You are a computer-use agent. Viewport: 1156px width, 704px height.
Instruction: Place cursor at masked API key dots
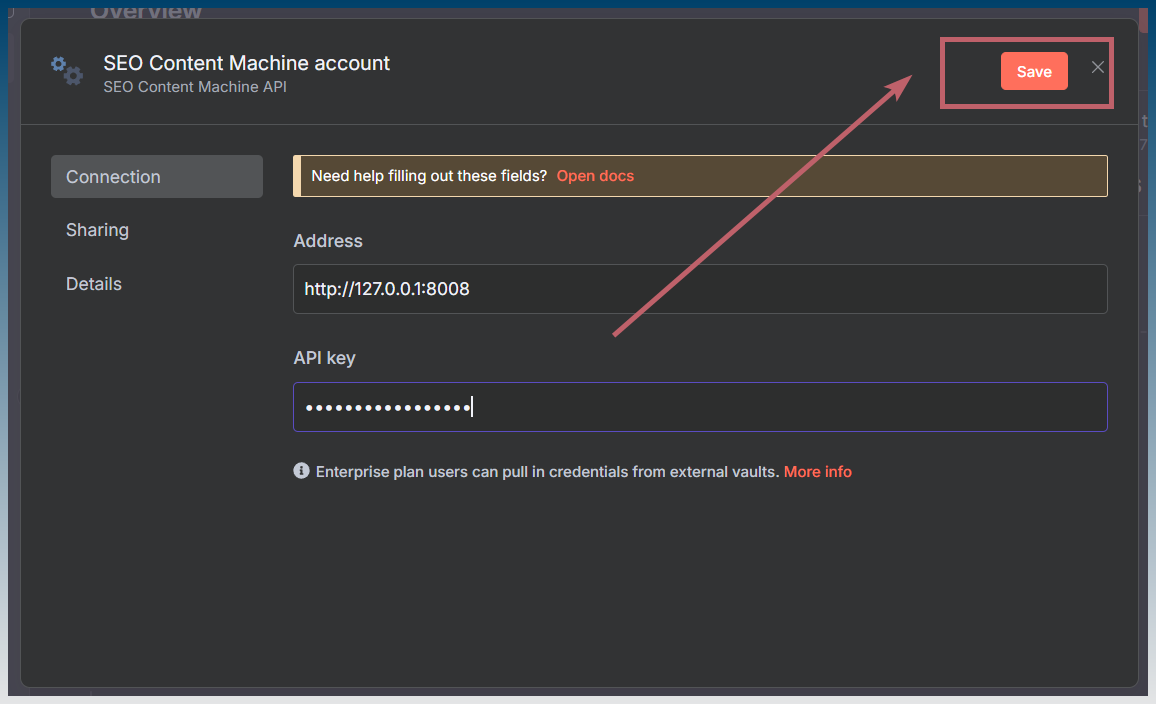[388, 407]
